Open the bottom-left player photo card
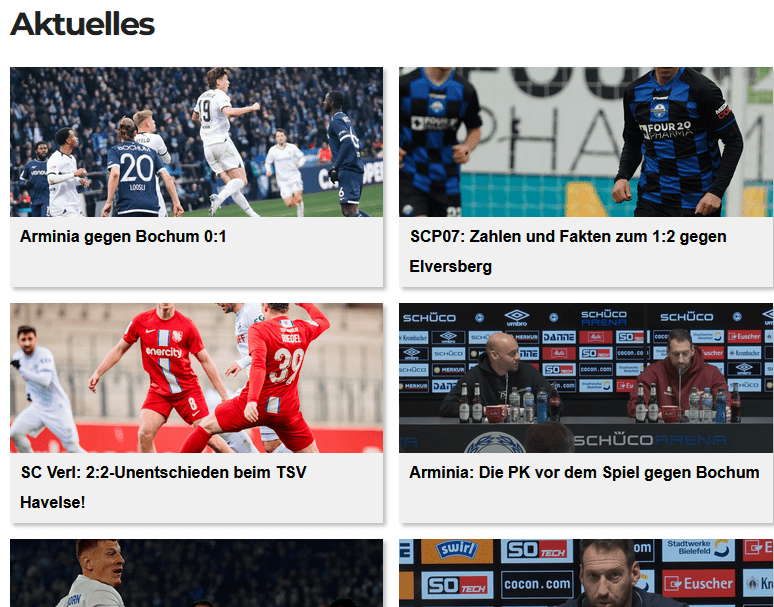The width and height of the screenshot is (774, 607). 196,573
